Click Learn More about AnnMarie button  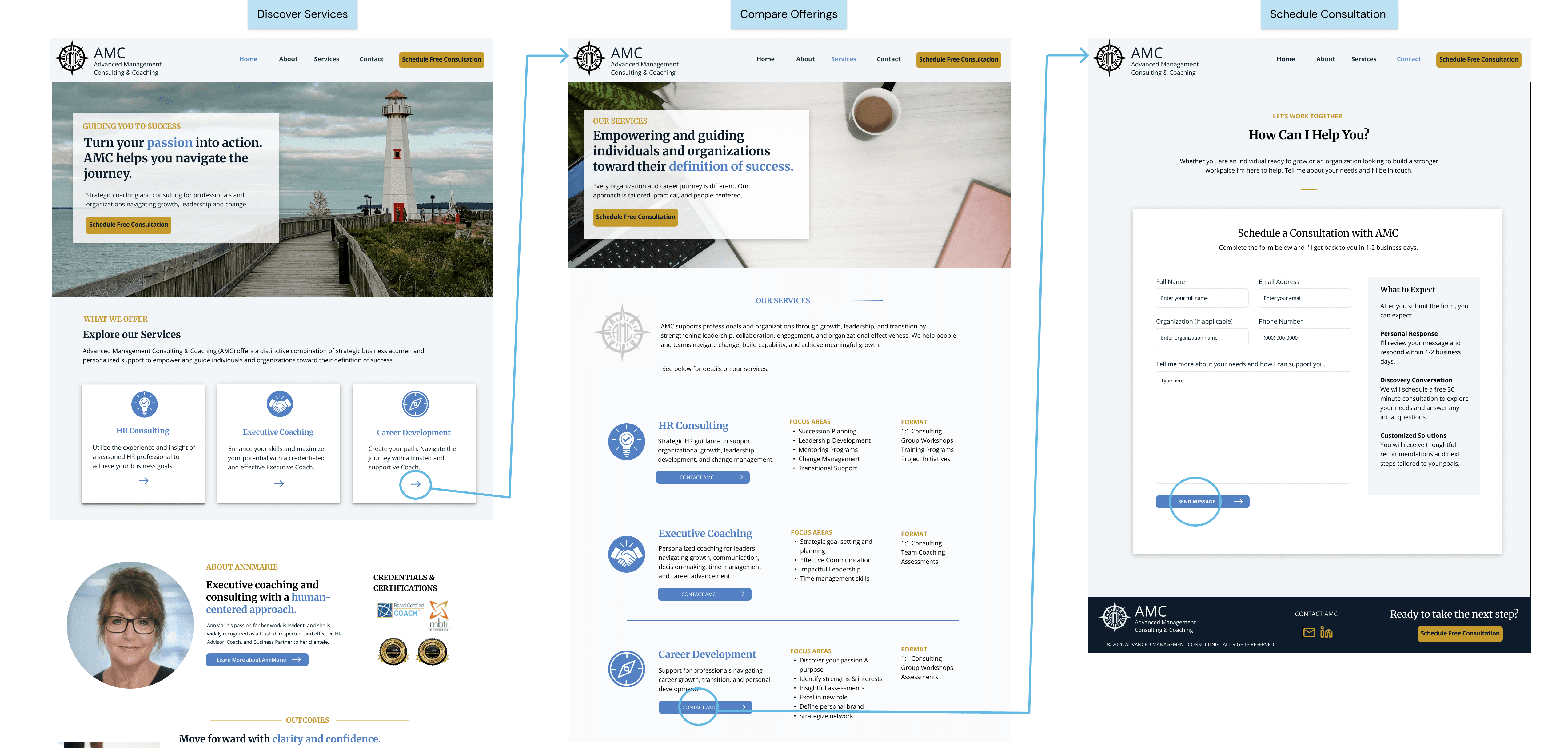[x=257, y=660]
